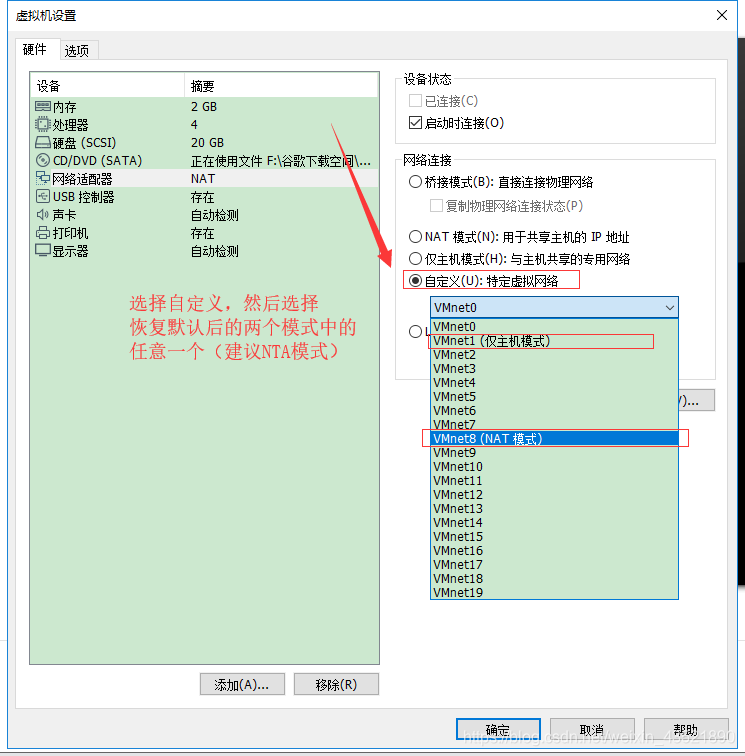Click the 20 GB disk summary value
Image resolution: width=745 pixels, height=756 pixels.
click(x=207, y=143)
